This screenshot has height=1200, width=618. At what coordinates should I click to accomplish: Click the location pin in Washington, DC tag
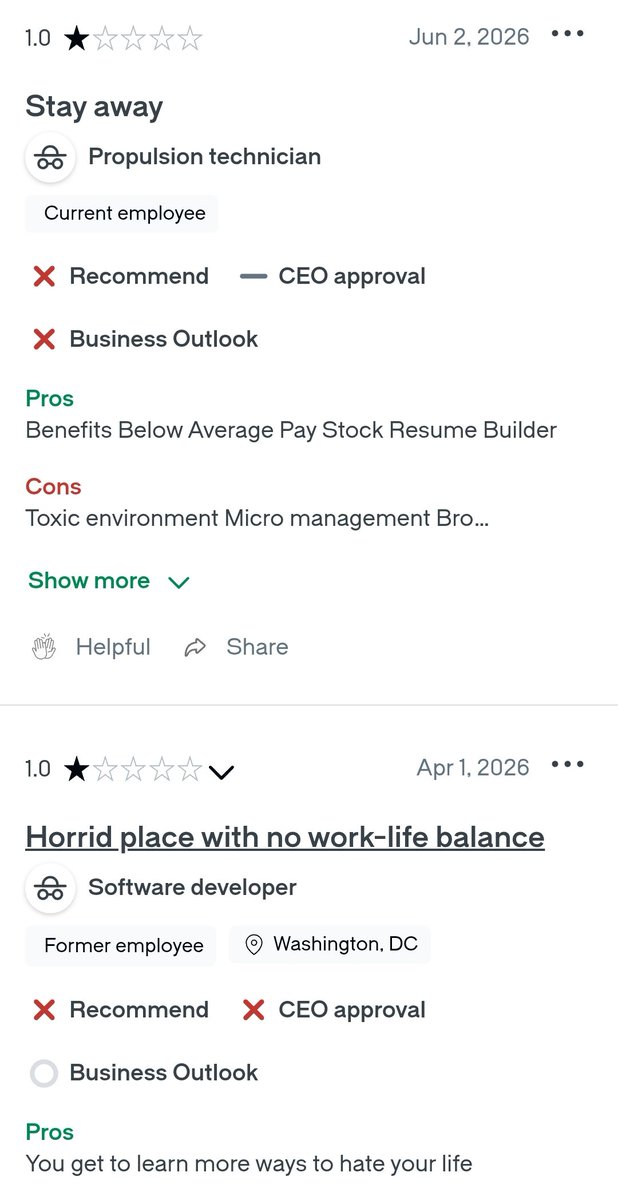pyautogui.click(x=254, y=944)
